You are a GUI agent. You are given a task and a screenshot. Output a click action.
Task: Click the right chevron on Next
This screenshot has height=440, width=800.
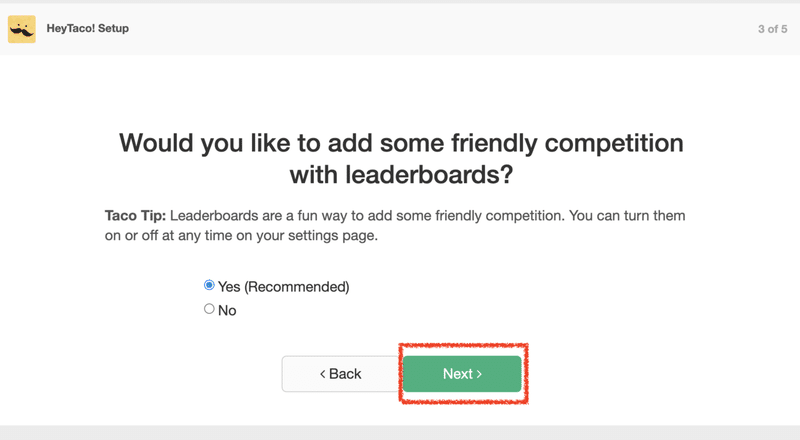click(x=479, y=374)
